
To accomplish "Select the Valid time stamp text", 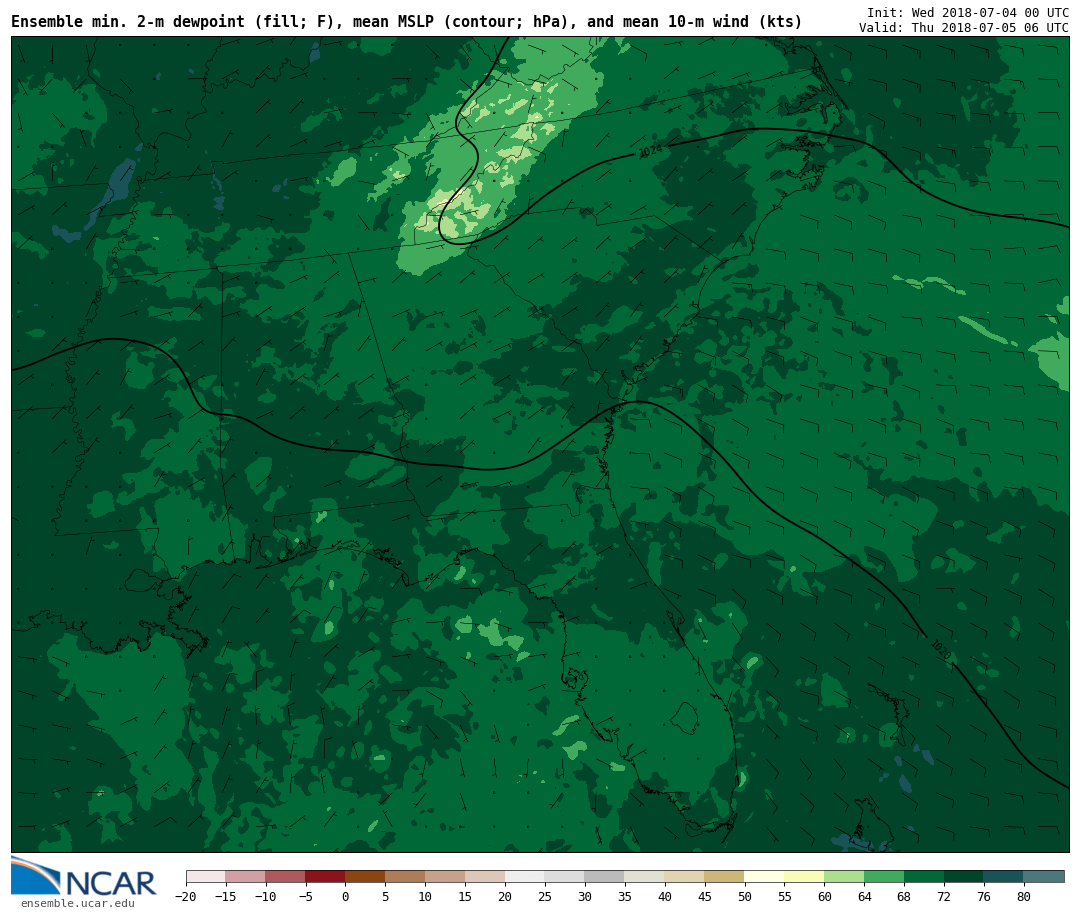I will point(963,28).
